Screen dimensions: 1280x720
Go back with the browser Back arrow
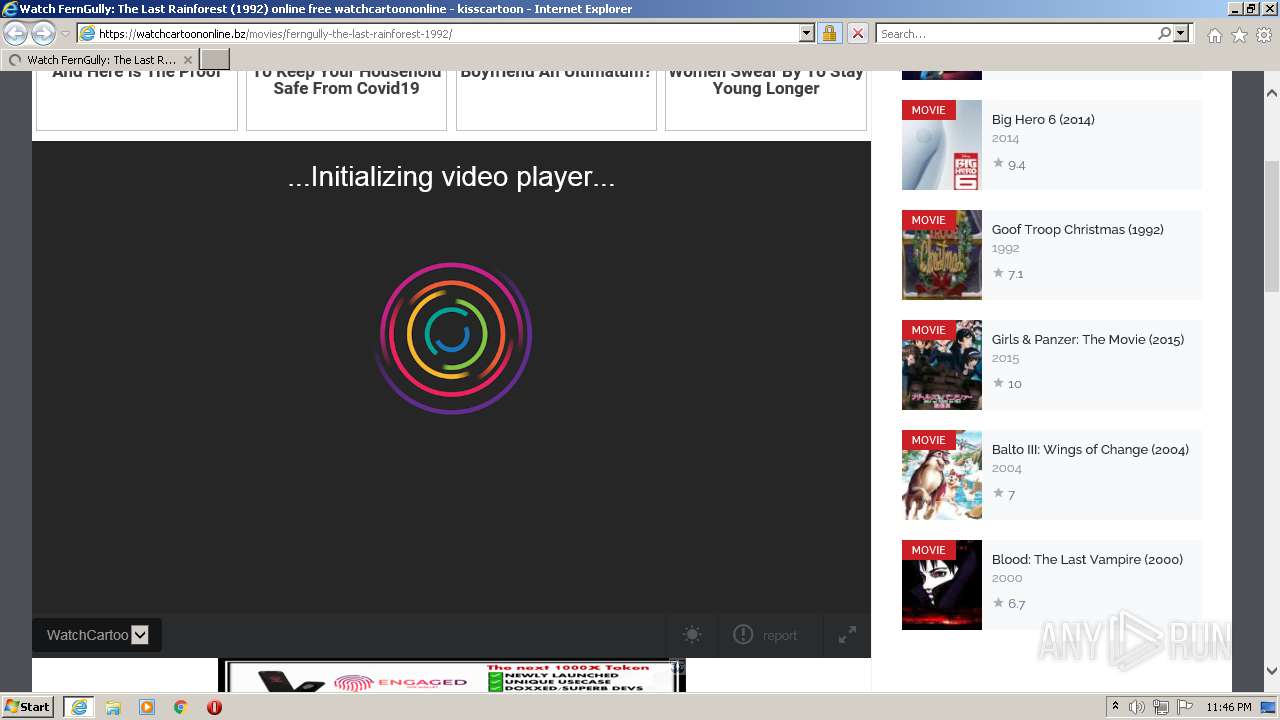click(x=15, y=34)
